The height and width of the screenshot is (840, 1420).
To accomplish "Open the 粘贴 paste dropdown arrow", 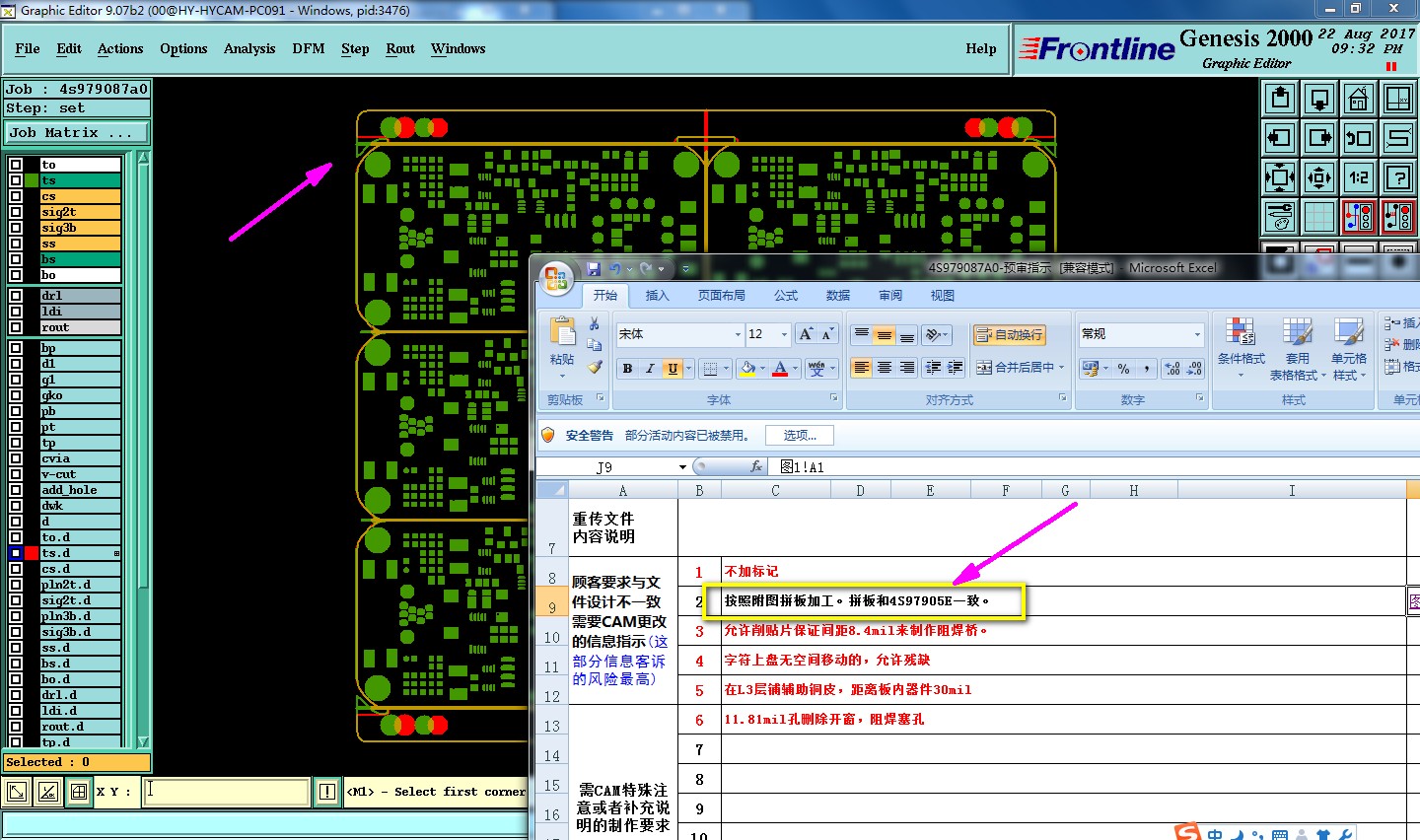I will pos(563,376).
